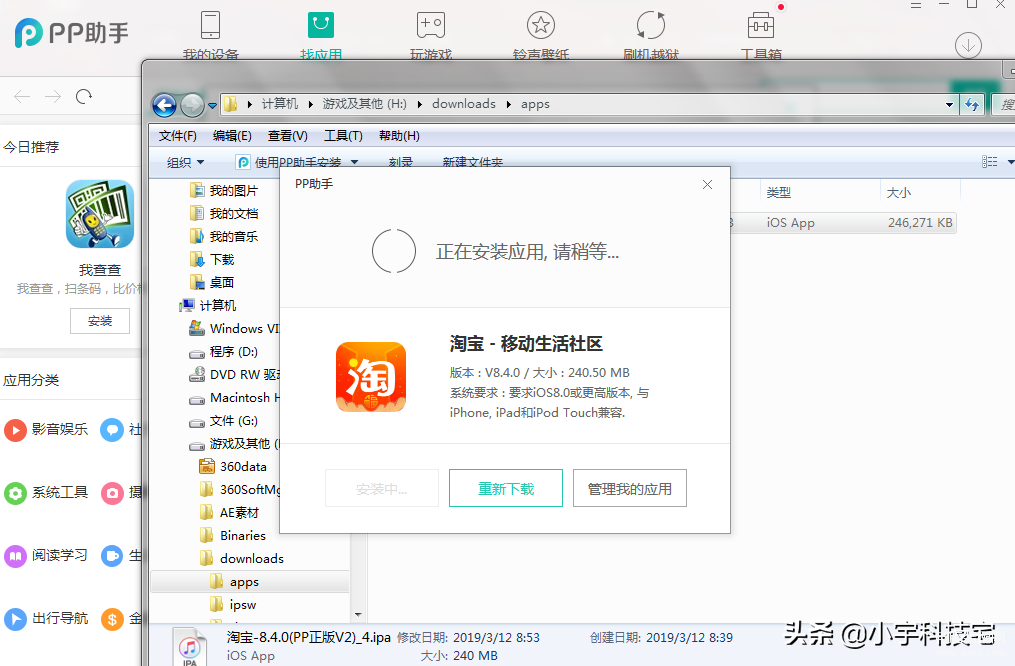Open the Play Games tab
The height and width of the screenshot is (666, 1015).
click(x=430, y=36)
